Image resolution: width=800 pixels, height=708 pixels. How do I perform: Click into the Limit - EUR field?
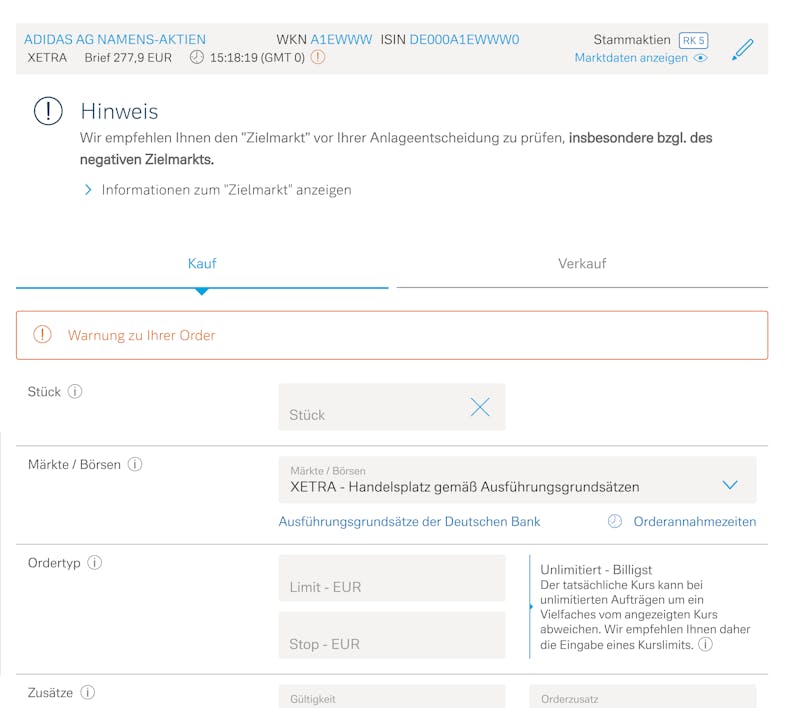point(392,578)
